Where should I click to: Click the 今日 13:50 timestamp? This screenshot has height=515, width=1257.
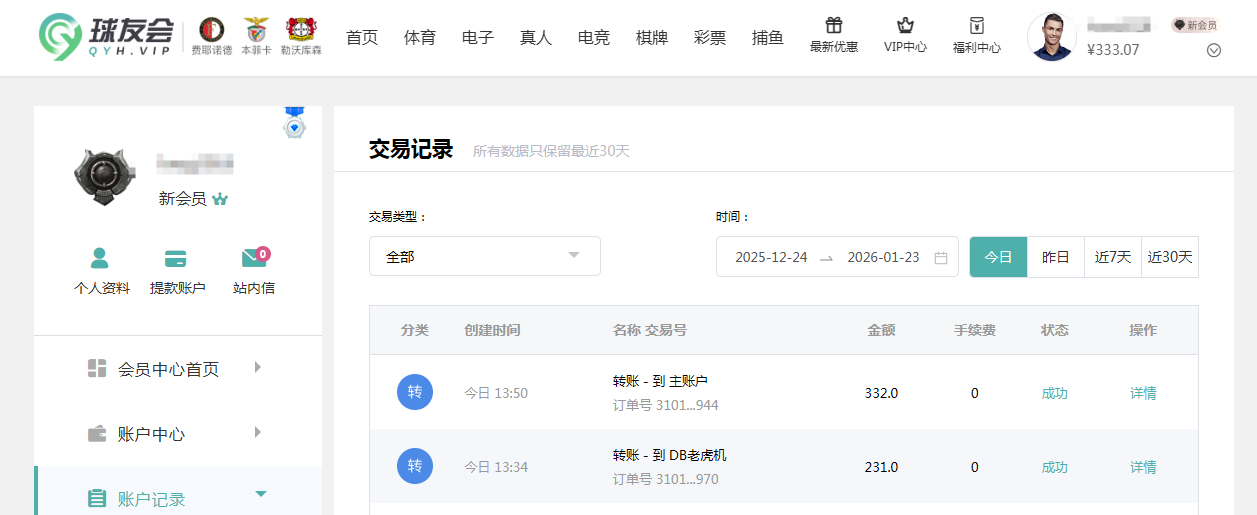[x=496, y=393]
